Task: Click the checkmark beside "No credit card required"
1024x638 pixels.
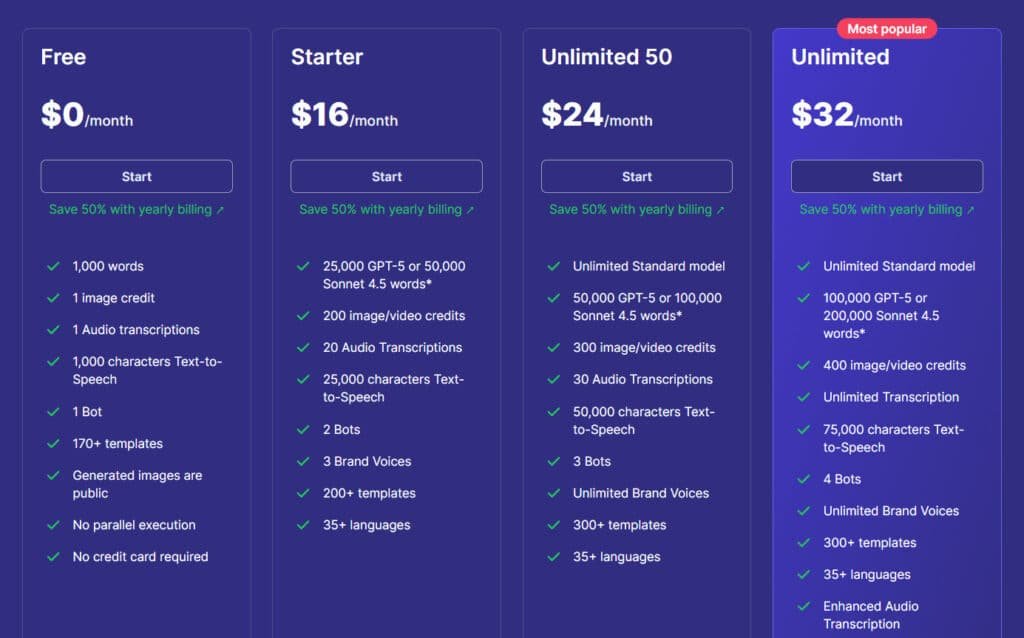Action: [53, 557]
